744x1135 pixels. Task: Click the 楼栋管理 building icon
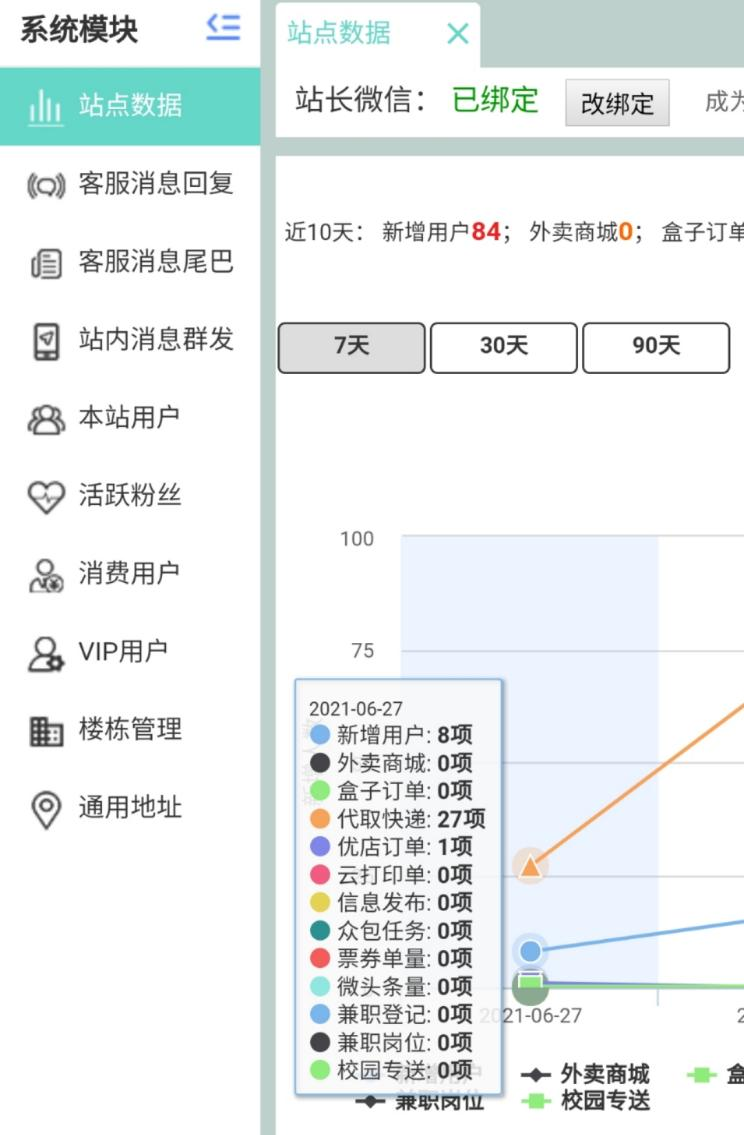45,731
